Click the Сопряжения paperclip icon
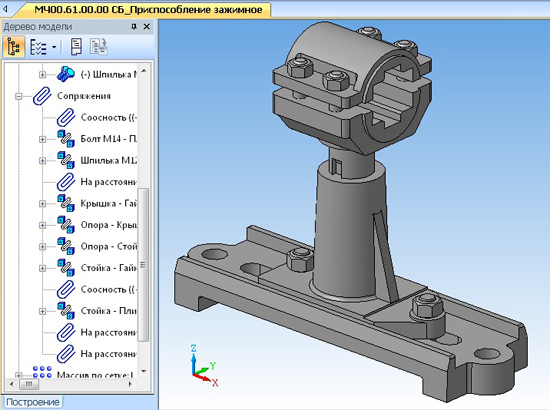Image resolution: width=550 pixels, height=410 pixels. [x=42, y=96]
